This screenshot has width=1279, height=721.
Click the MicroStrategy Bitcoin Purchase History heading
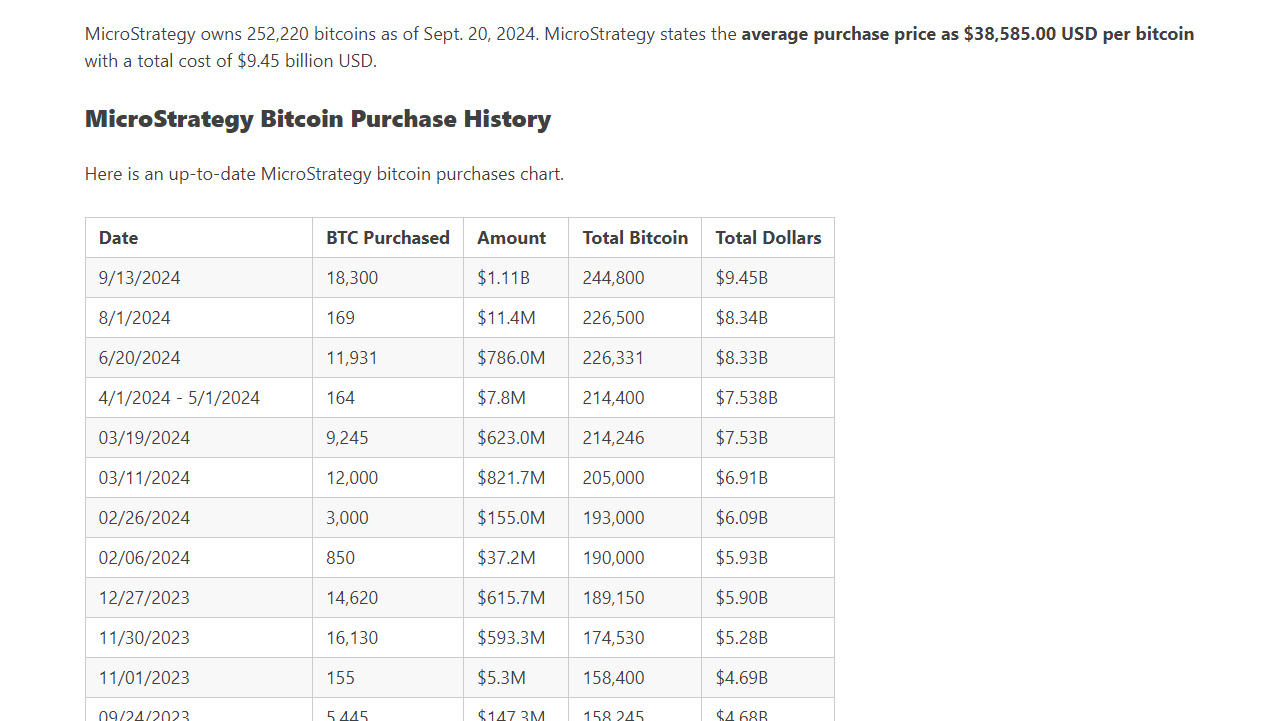coord(318,119)
